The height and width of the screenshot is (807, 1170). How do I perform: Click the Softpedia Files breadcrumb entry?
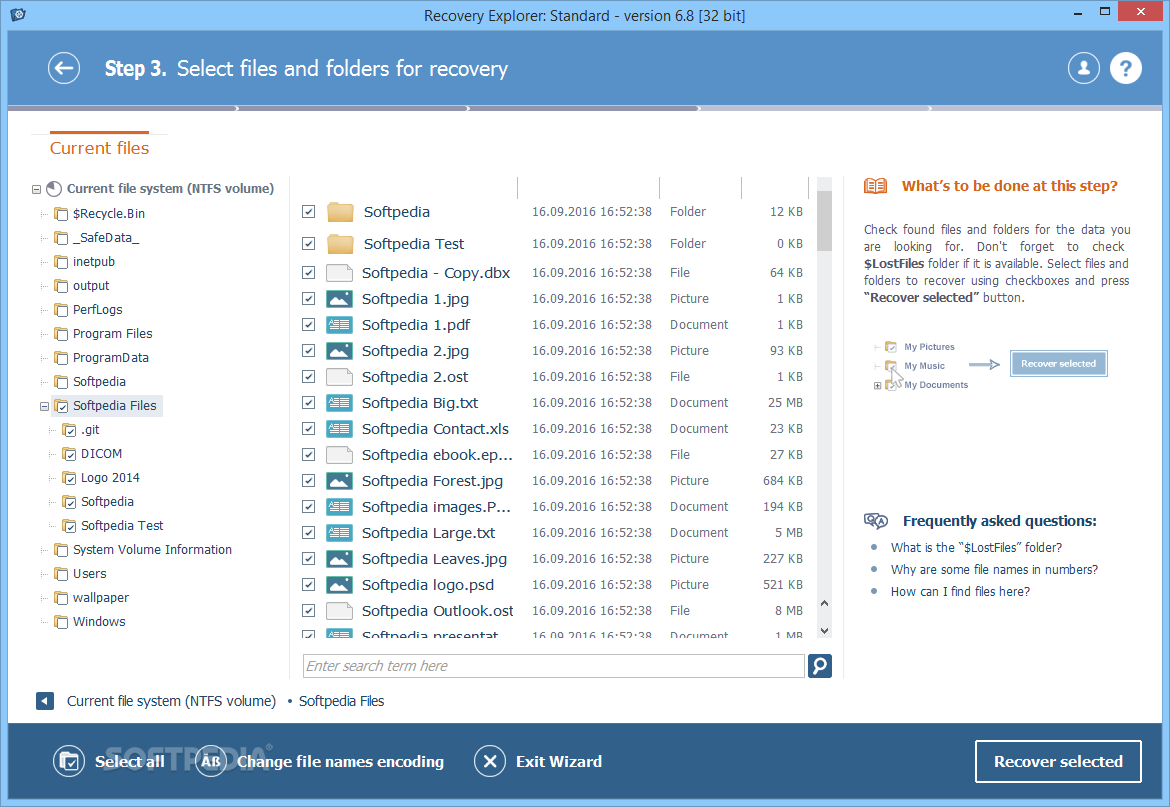coord(341,701)
